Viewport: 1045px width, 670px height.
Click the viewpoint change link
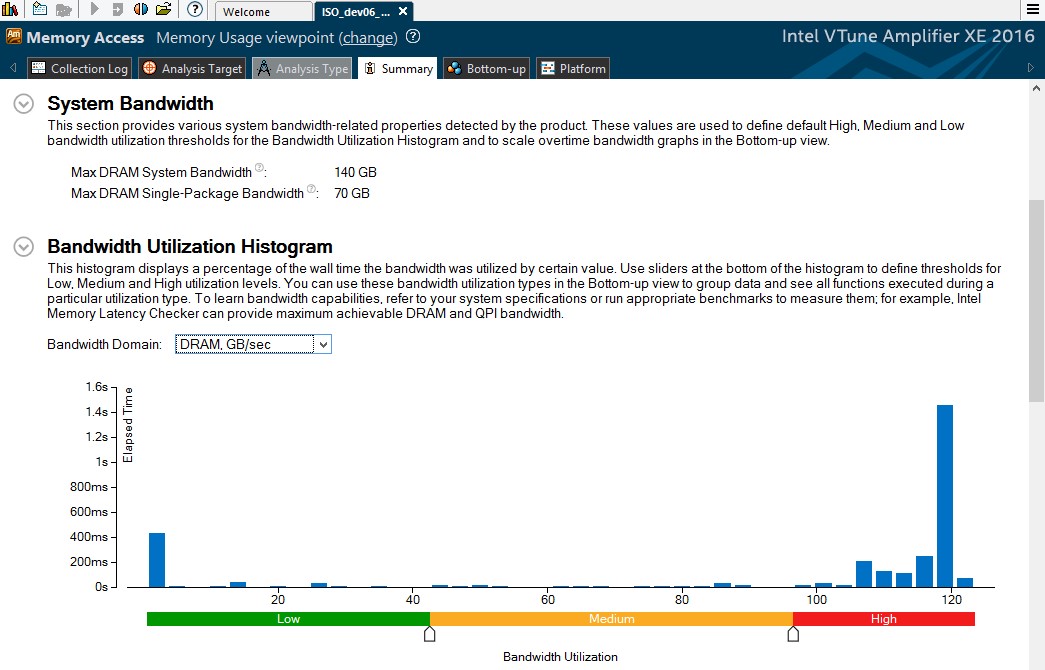pos(369,38)
